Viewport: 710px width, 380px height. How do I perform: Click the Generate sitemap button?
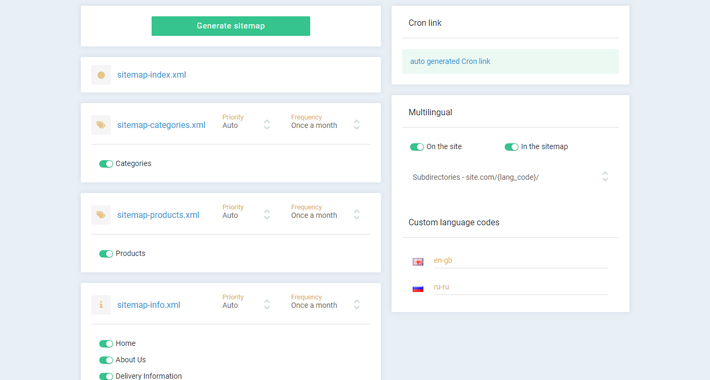(x=230, y=26)
